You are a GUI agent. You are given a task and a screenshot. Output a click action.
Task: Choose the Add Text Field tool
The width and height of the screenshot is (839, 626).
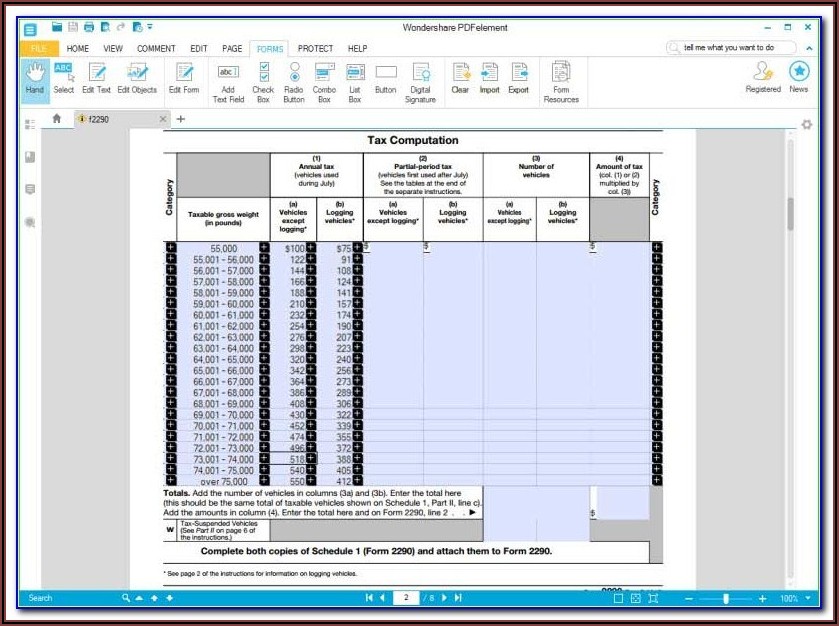coord(228,82)
